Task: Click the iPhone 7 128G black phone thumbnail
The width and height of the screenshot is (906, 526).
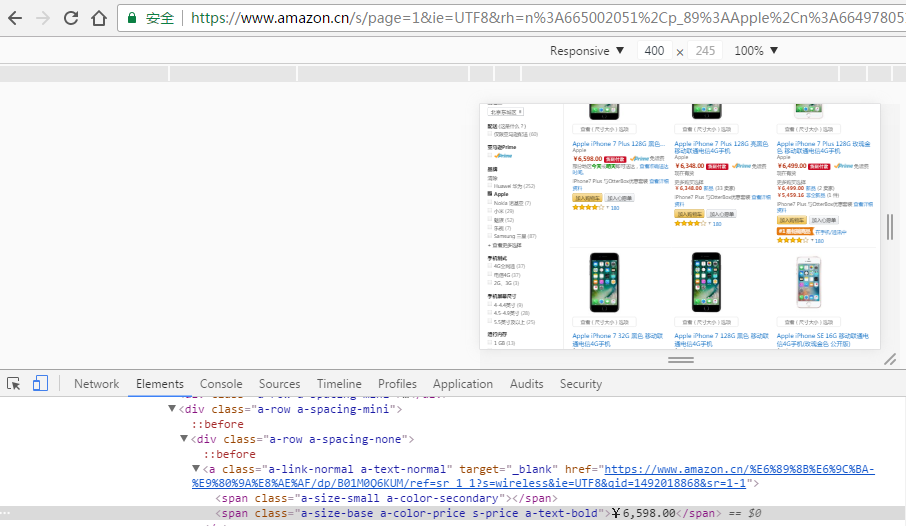Action: [x=706, y=283]
